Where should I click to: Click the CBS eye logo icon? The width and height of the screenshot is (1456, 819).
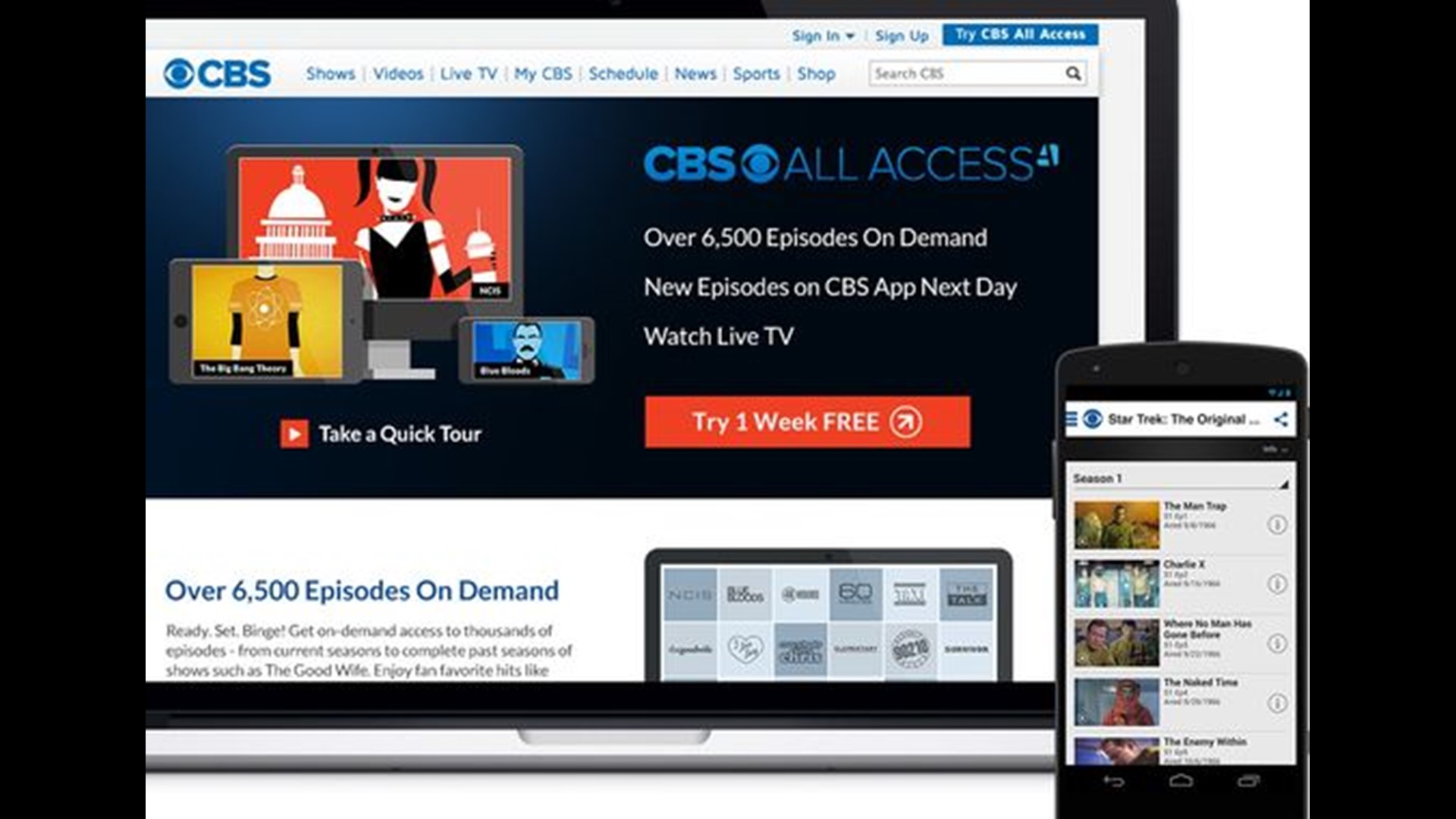(x=185, y=73)
